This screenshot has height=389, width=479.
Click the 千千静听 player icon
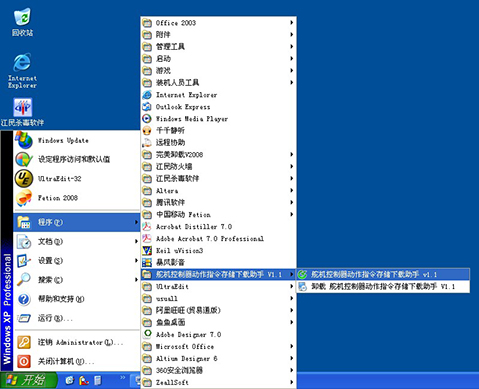coord(147,130)
